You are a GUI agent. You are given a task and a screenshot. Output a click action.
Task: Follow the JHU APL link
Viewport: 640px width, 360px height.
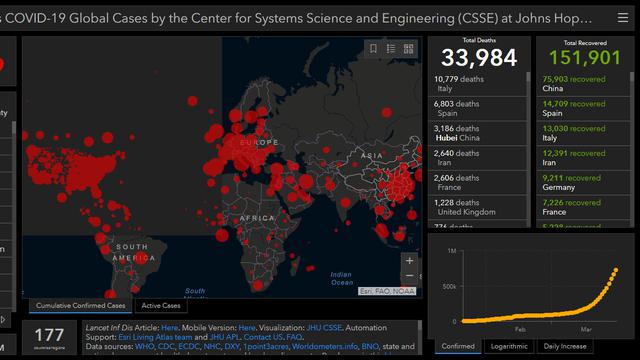point(224,337)
